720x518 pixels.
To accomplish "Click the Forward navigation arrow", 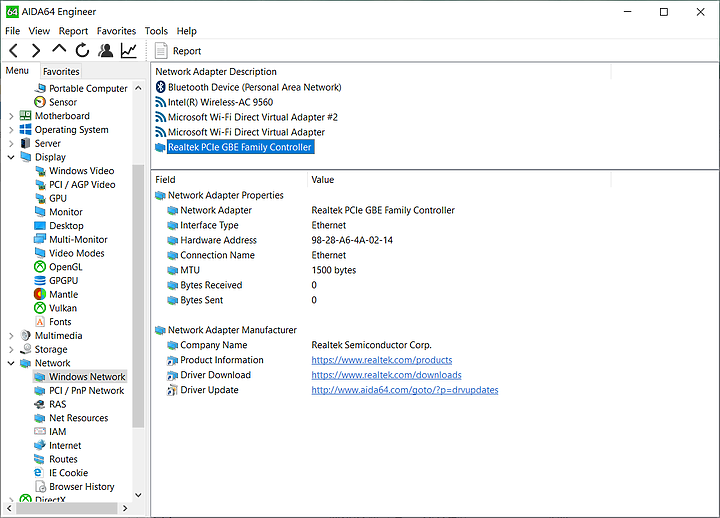I will click(36, 50).
